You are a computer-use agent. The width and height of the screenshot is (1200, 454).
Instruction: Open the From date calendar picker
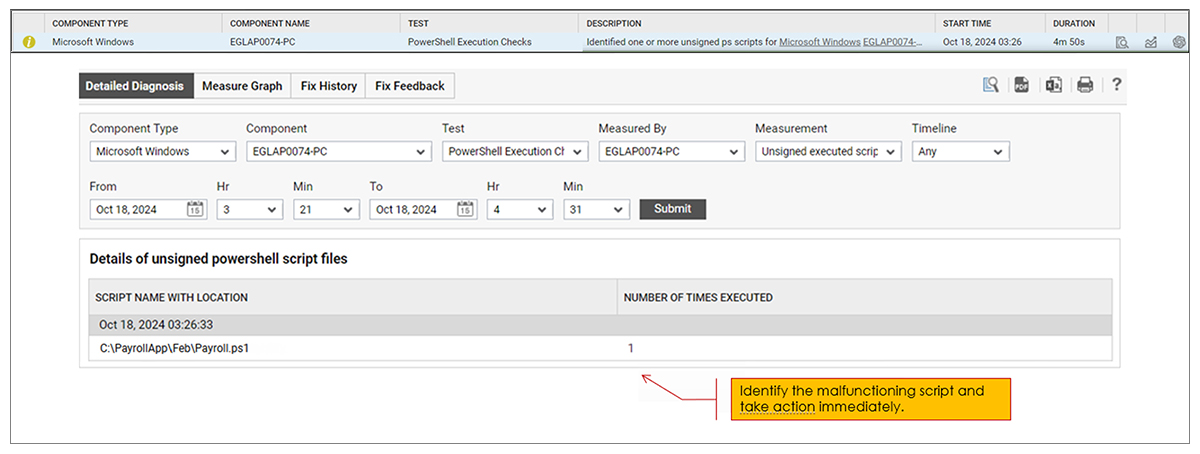[x=195, y=209]
